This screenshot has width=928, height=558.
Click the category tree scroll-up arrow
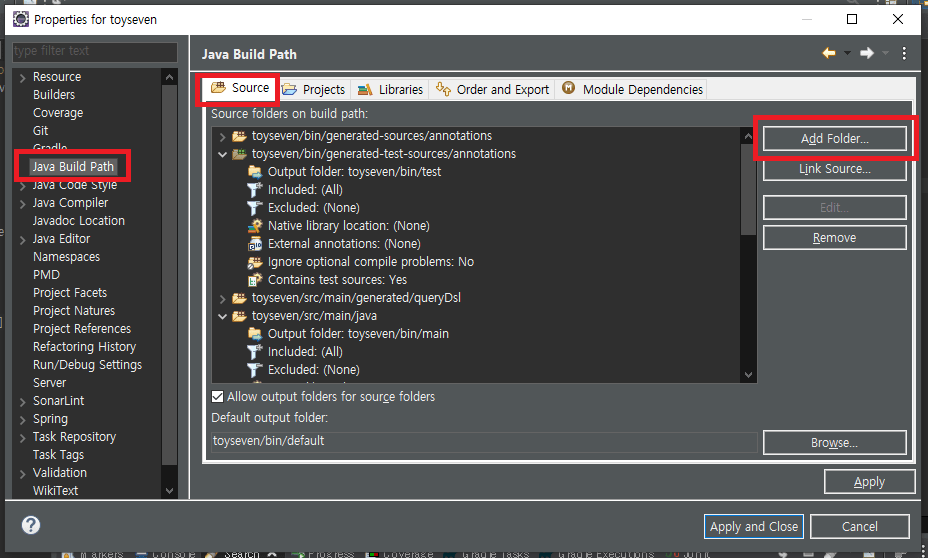169,77
